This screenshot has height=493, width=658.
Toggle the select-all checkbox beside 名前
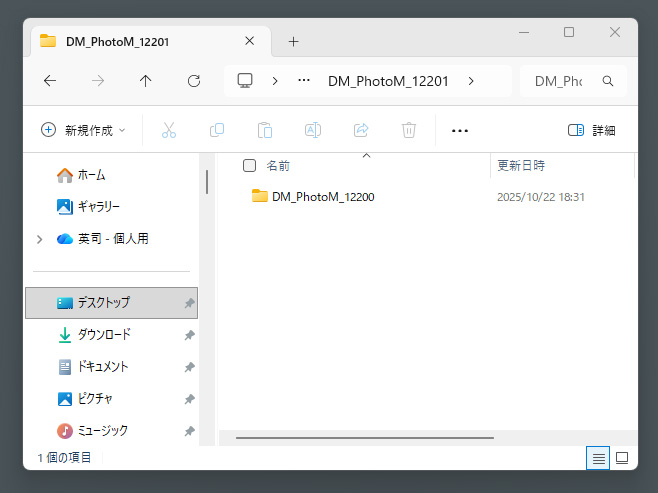coord(249,165)
